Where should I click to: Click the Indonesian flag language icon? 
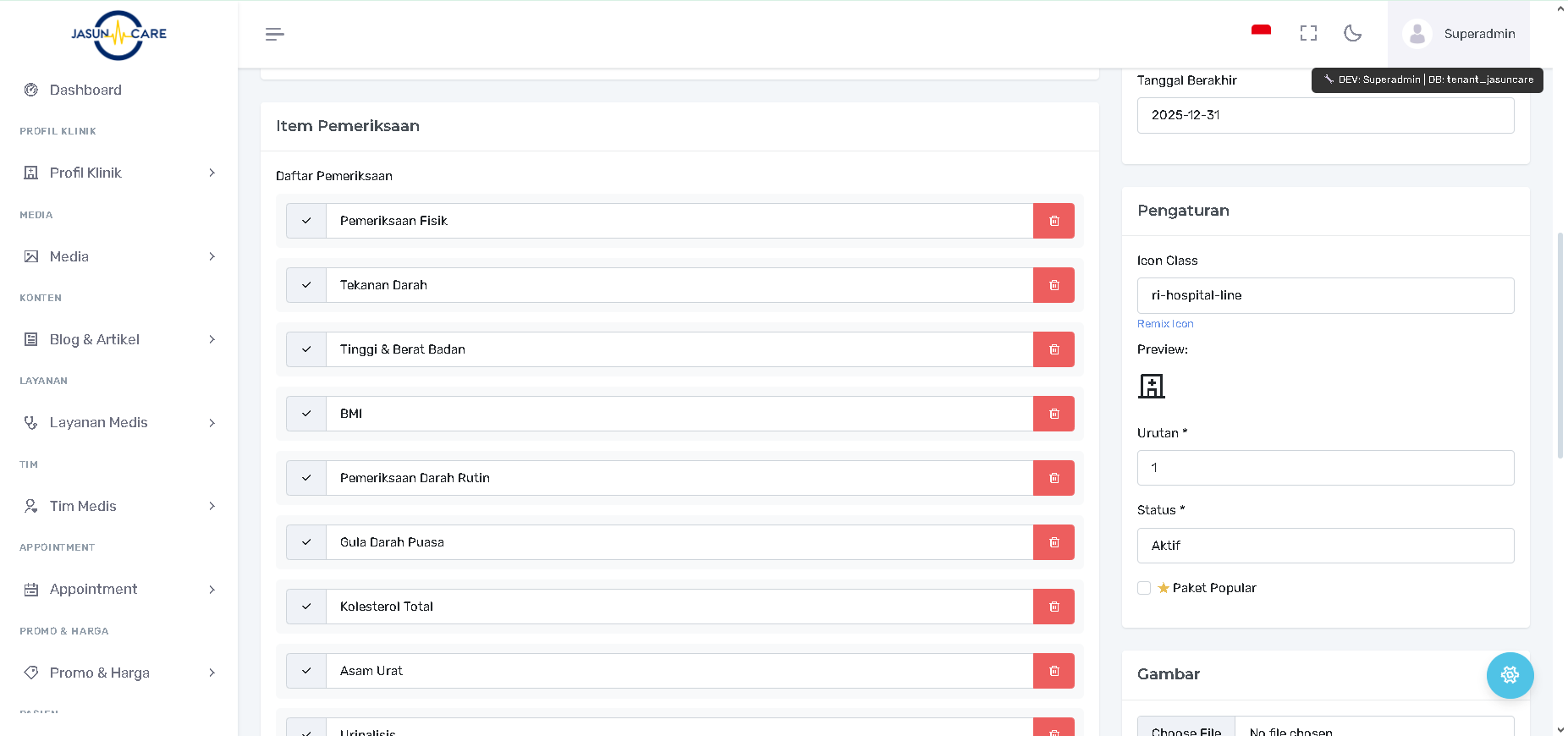coord(1261,31)
